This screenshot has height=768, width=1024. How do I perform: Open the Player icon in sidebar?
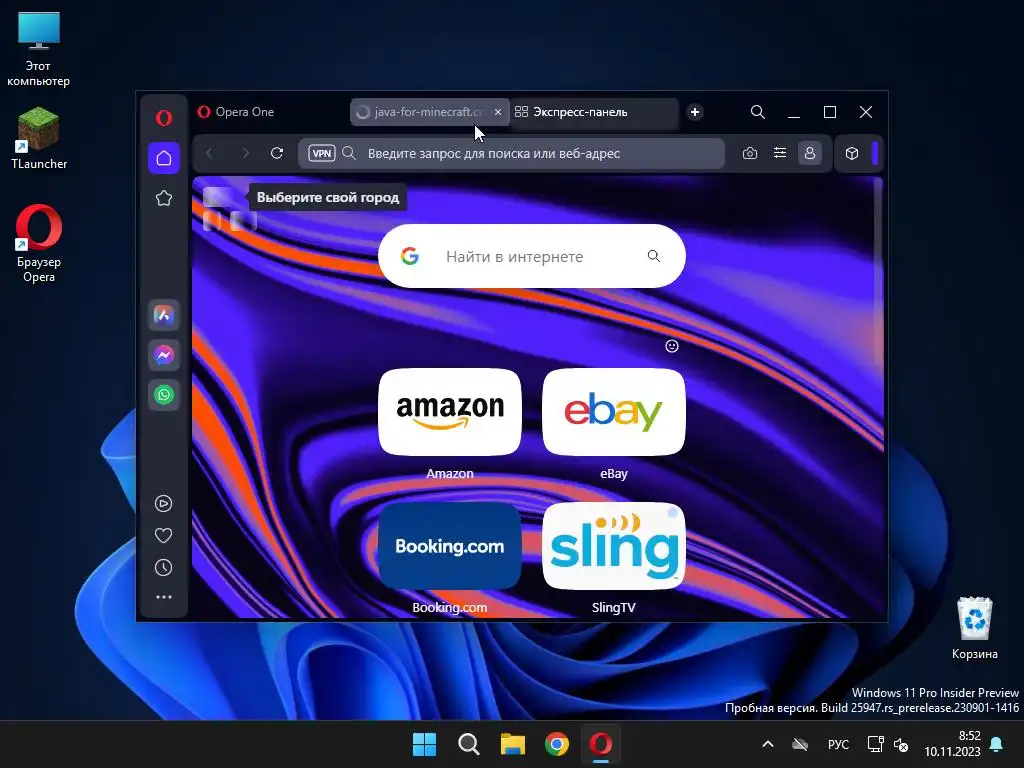tap(163, 504)
